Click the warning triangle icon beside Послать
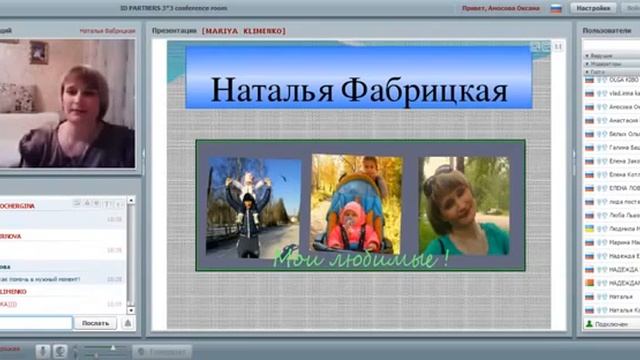640x360 pixels. [x=128, y=323]
